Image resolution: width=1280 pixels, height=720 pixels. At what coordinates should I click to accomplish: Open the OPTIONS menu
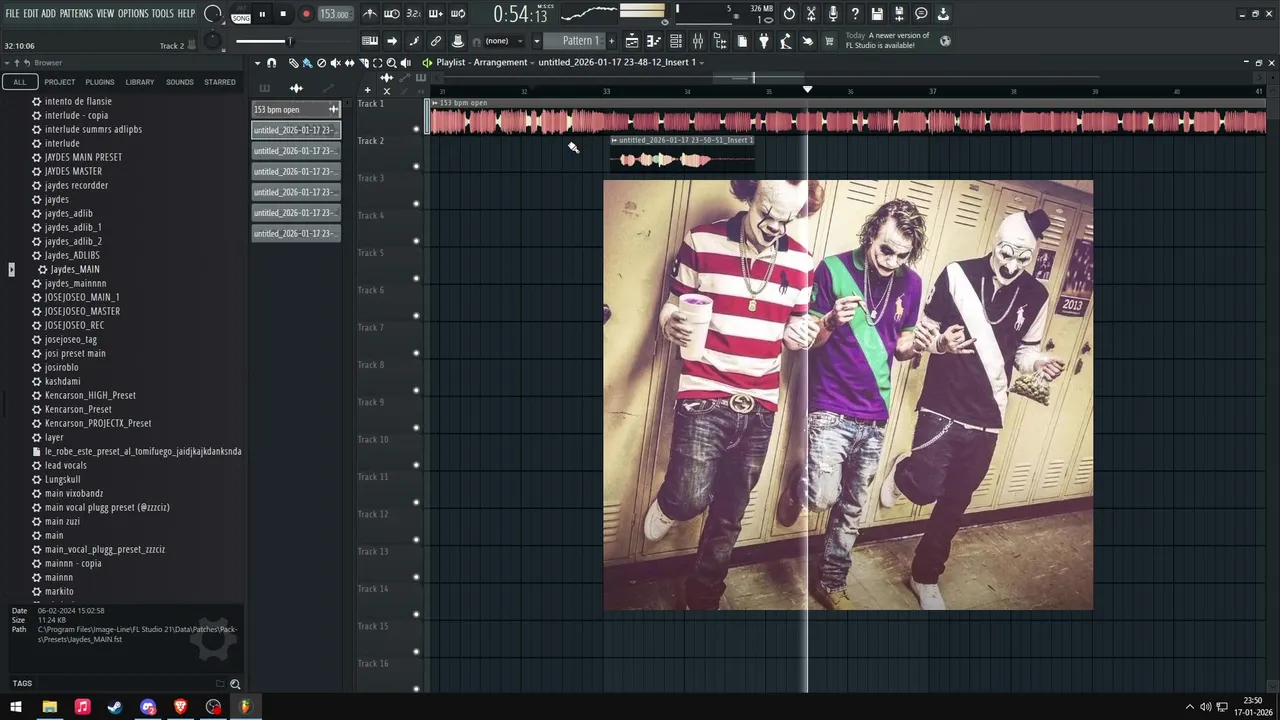click(133, 14)
